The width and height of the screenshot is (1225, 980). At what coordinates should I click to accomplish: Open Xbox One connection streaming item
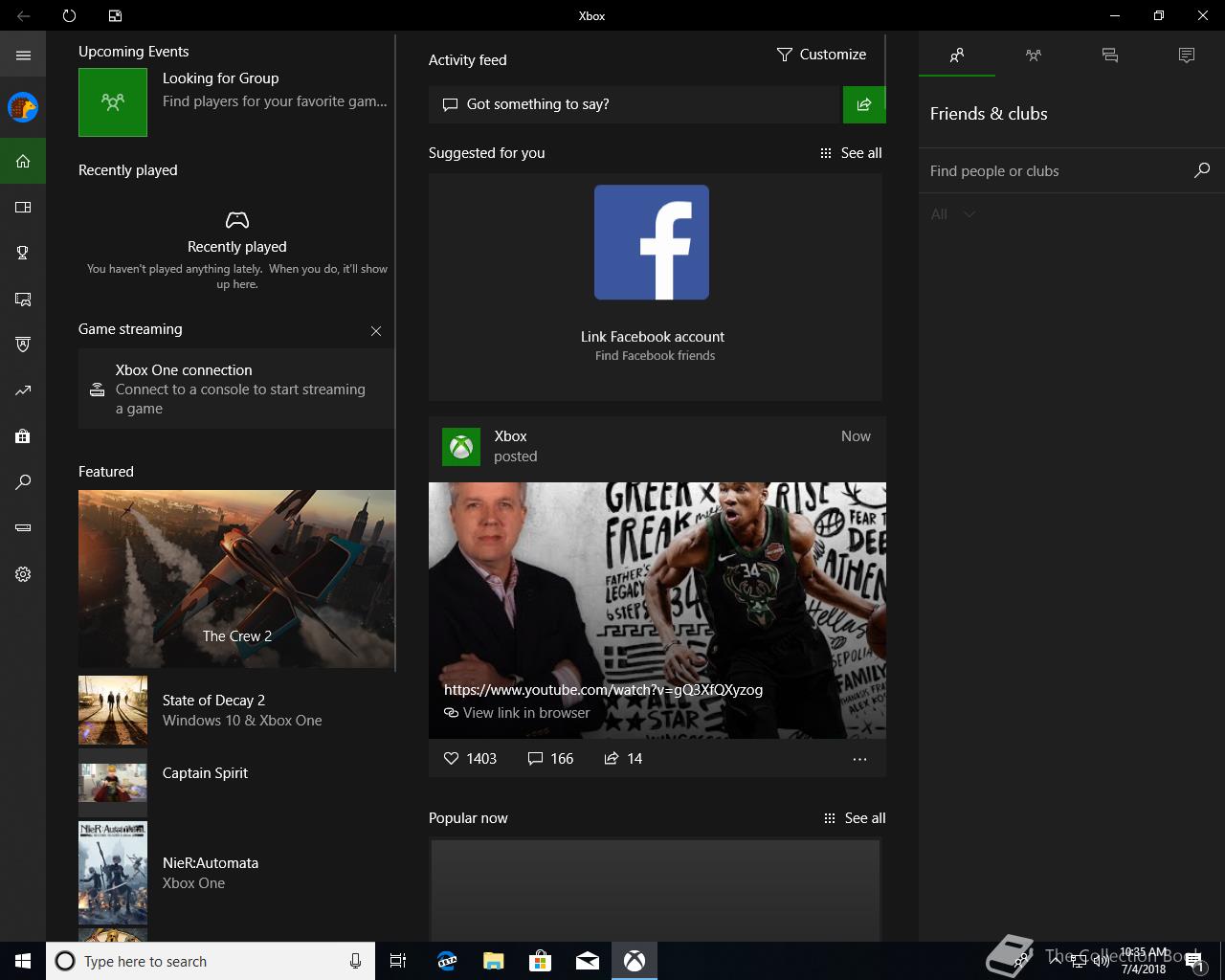(x=236, y=389)
